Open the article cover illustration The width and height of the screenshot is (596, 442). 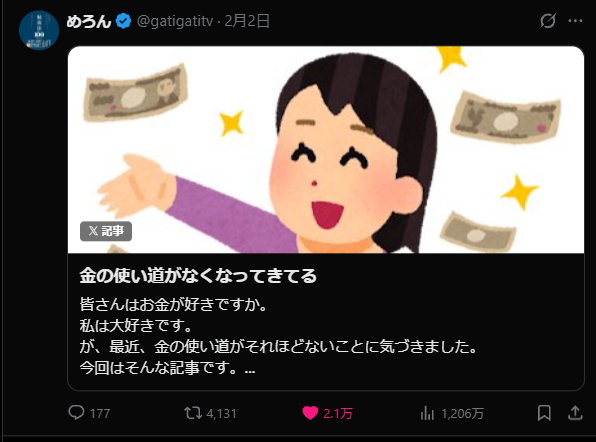coord(326,150)
